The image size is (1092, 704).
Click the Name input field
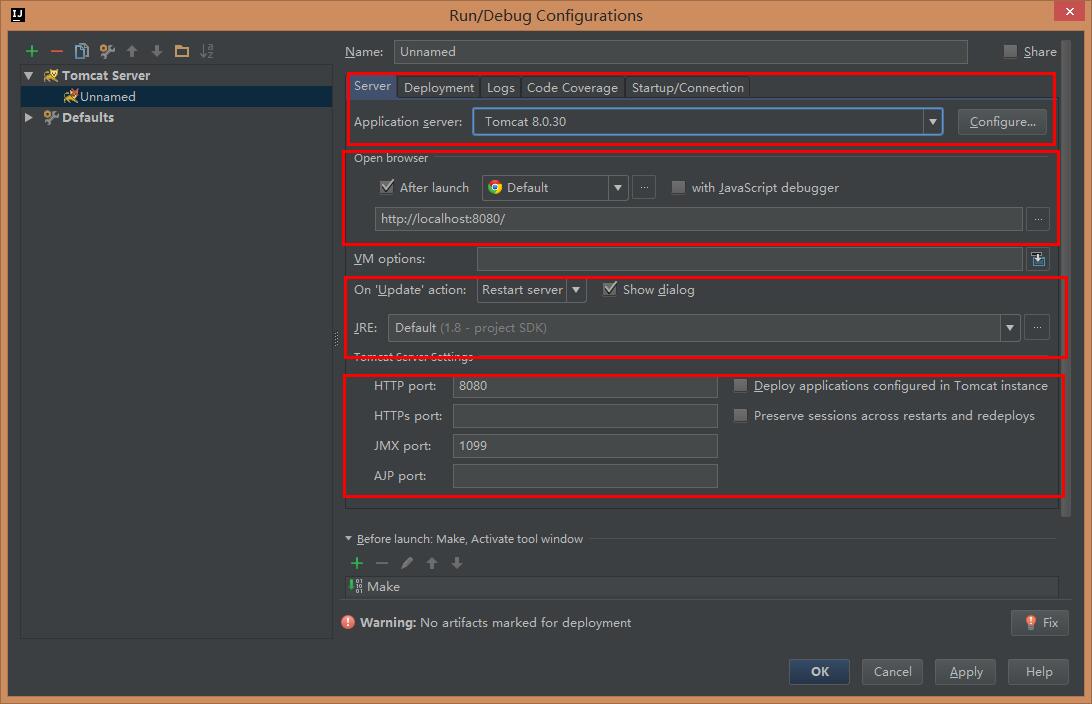point(680,52)
